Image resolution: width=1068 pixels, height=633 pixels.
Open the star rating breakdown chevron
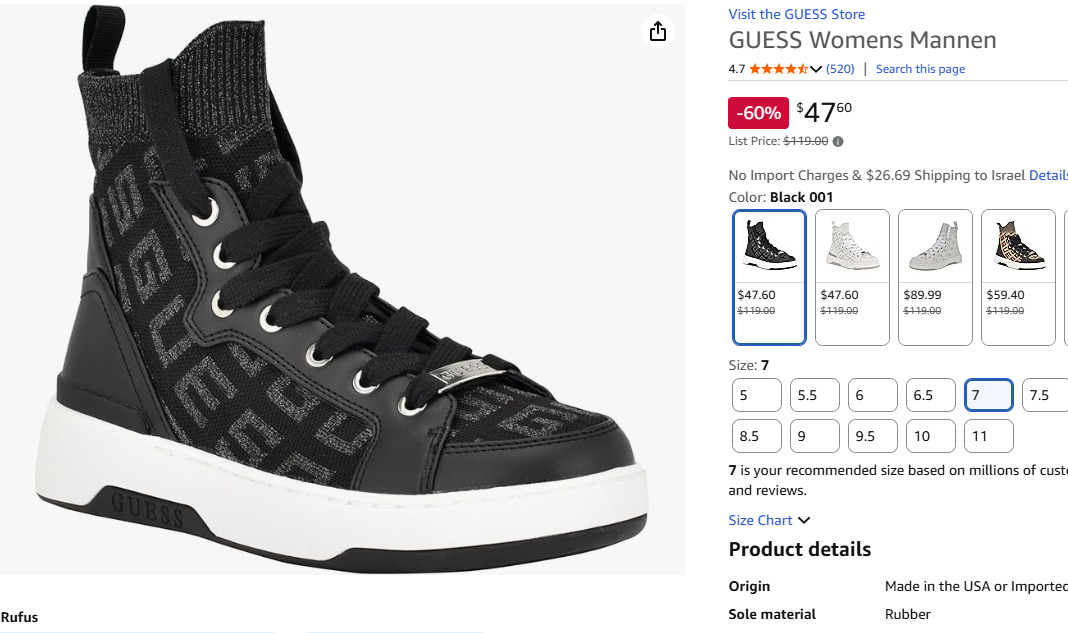point(816,69)
